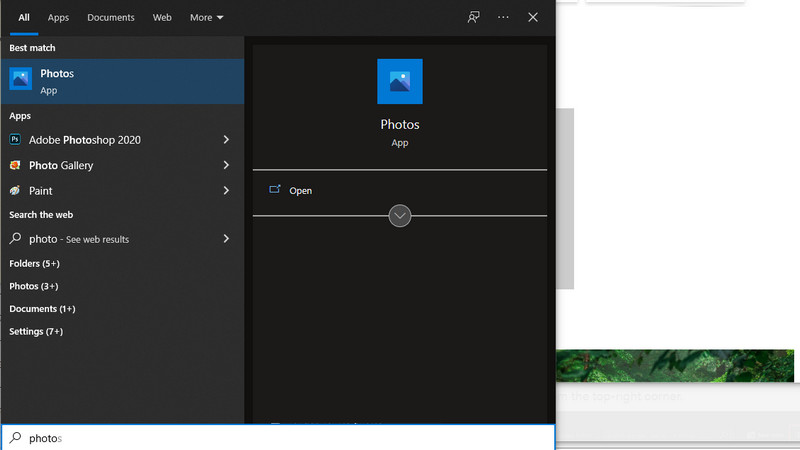Open the three-dot options menu
This screenshot has height=450, width=800.
pos(503,17)
